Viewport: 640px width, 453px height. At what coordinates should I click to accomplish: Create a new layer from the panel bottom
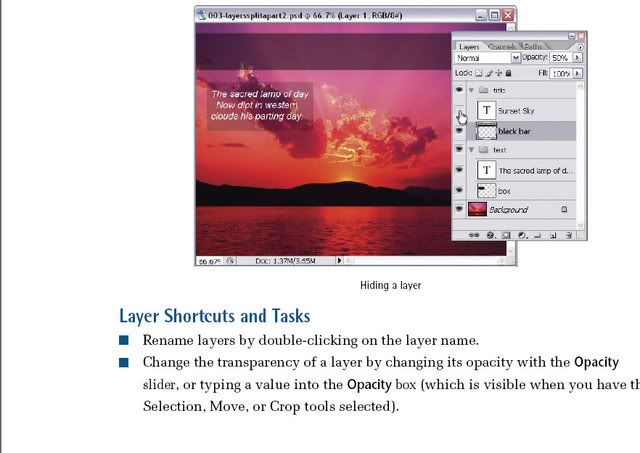(x=553, y=235)
